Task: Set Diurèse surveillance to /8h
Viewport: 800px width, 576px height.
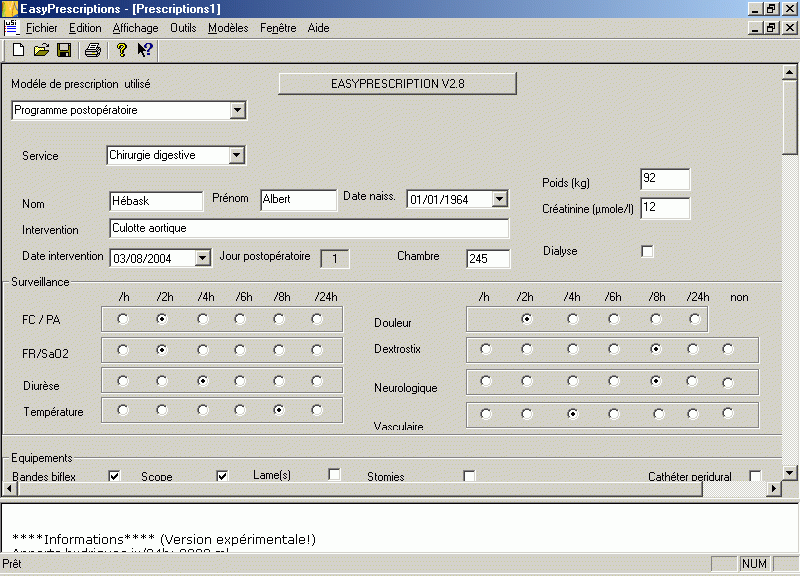Action: point(279,381)
